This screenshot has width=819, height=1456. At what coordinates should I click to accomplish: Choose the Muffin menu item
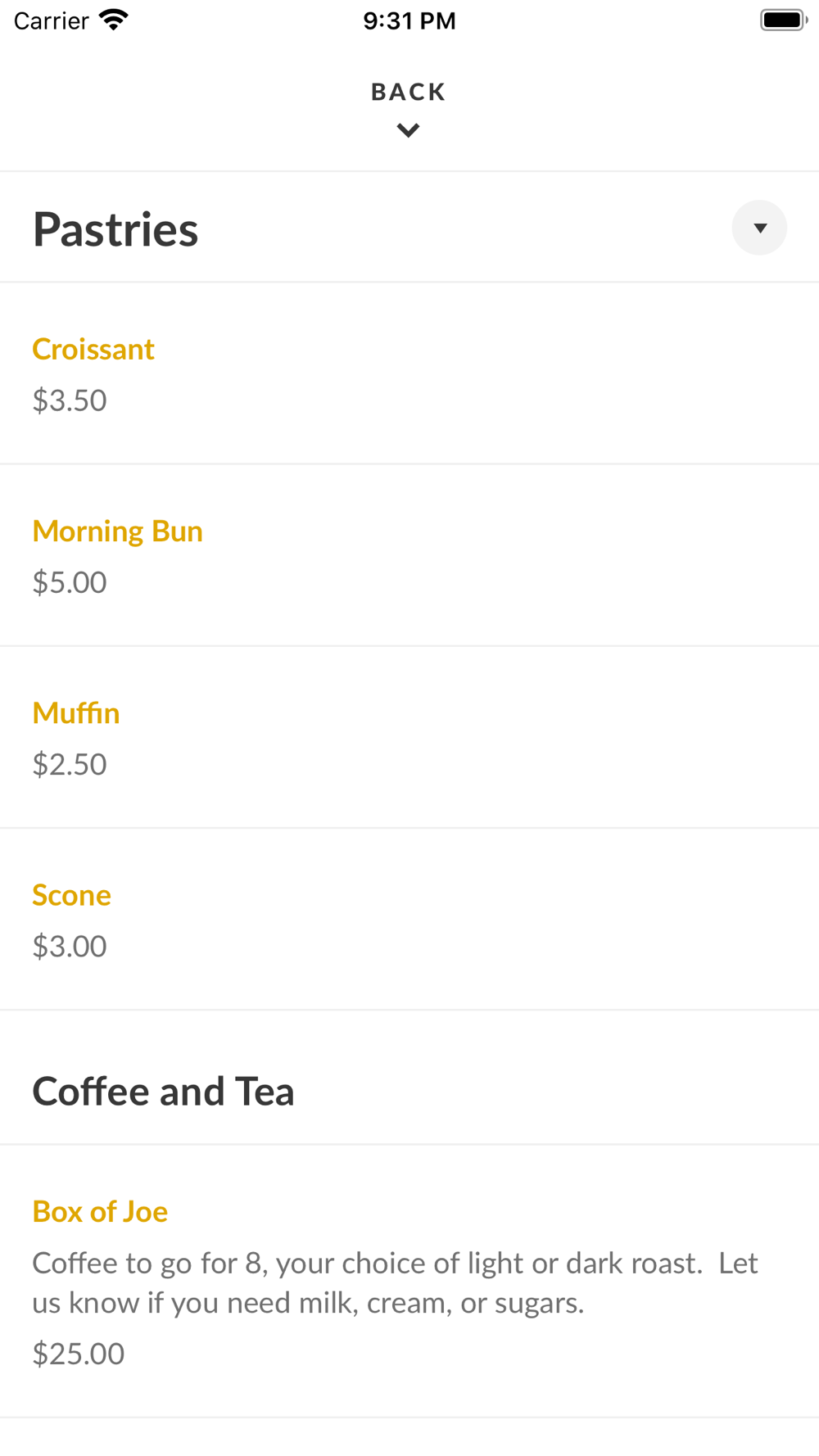[76, 713]
